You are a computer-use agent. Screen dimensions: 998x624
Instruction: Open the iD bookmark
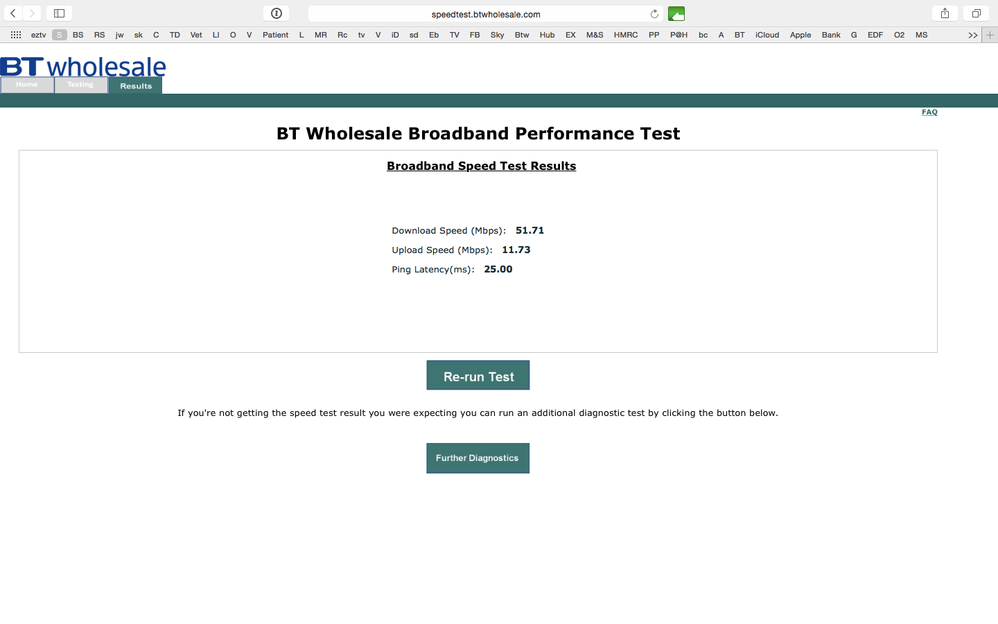(395, 35)
